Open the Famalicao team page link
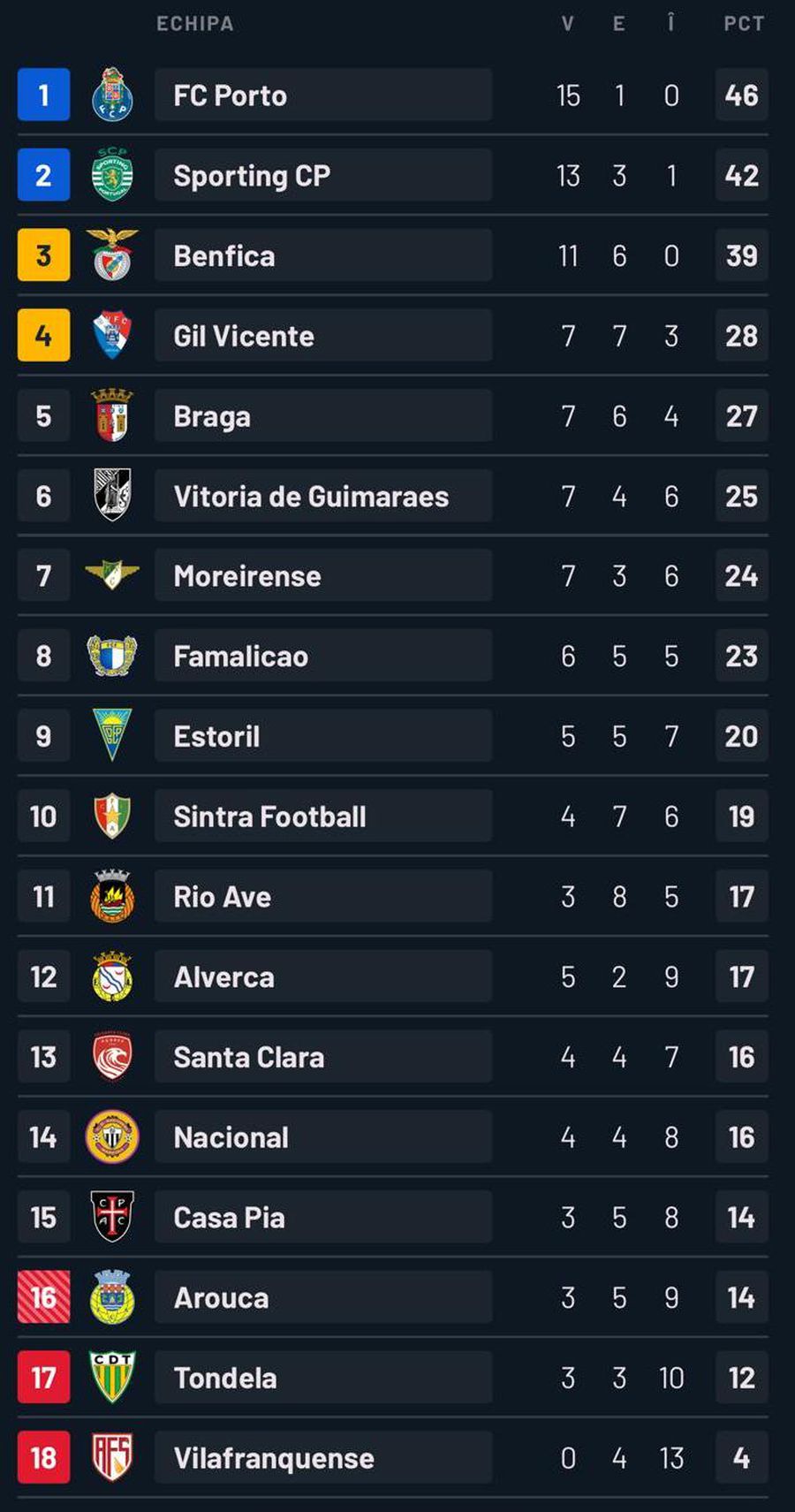Viewport: 795px width, 1512px height. tap(240, 657)
